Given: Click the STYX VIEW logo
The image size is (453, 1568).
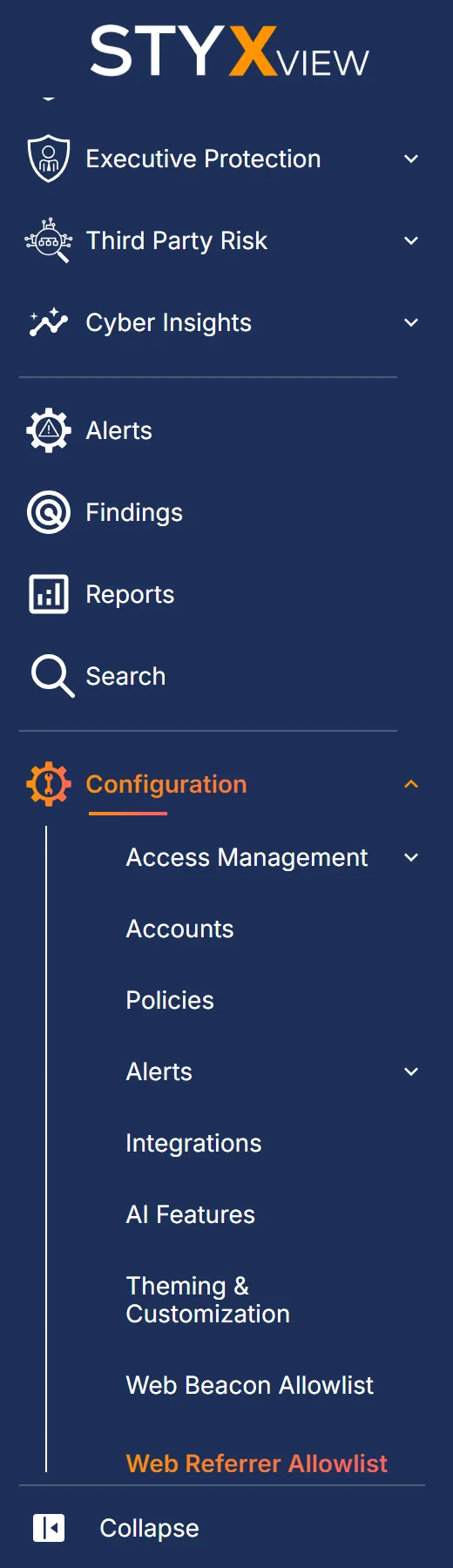Looking at the screenshot, I should click(230, 51).
